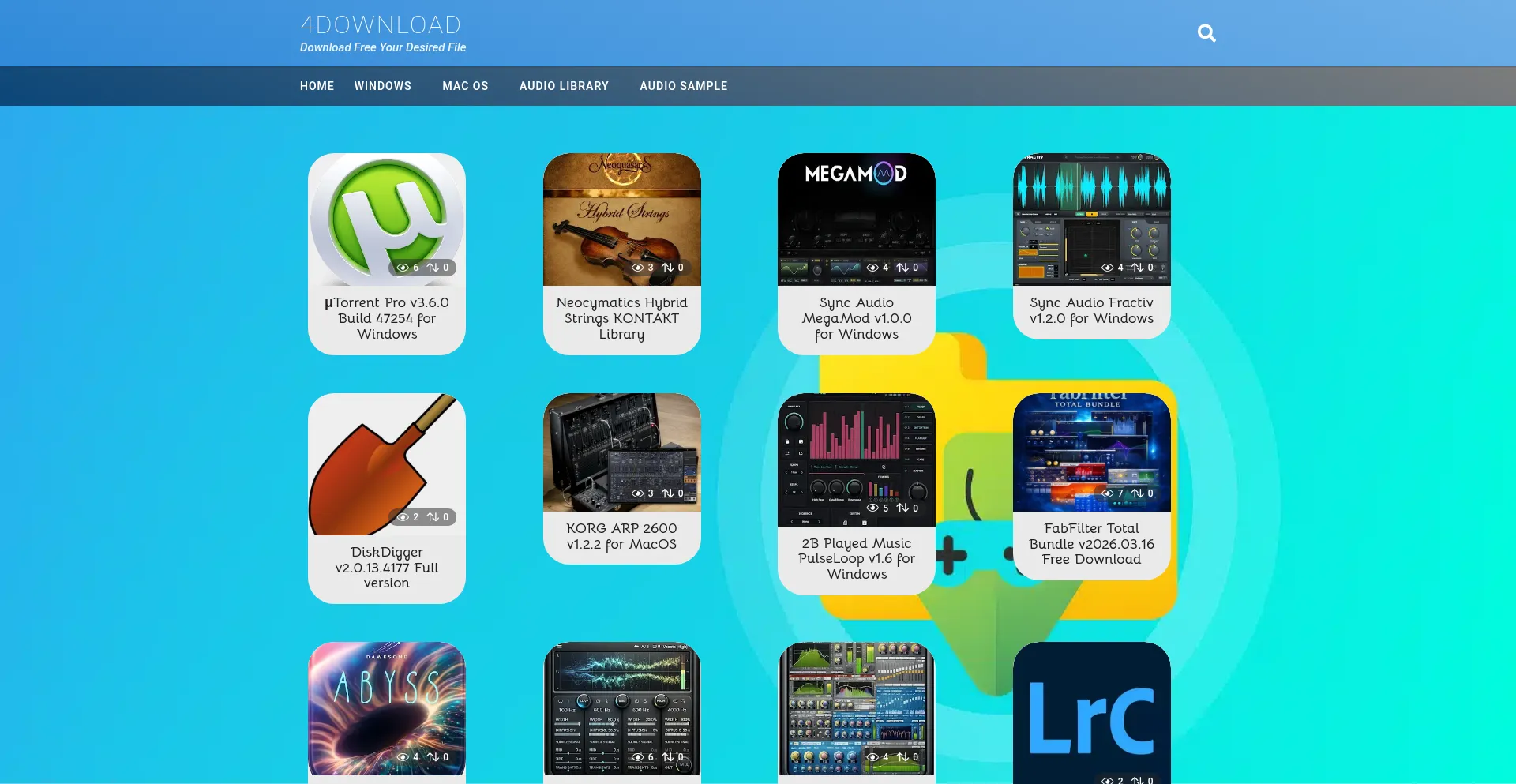This screenshot has height=784, width=1516.
Task: Click the eye icon on Hybrid Strings card
Action: [638, 268]
